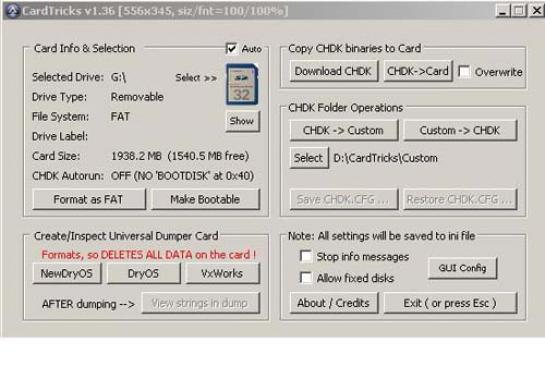Click the CardTricks app icon in title bar
This screenshot has width=545, height=379.
click(x=13, y=10)
